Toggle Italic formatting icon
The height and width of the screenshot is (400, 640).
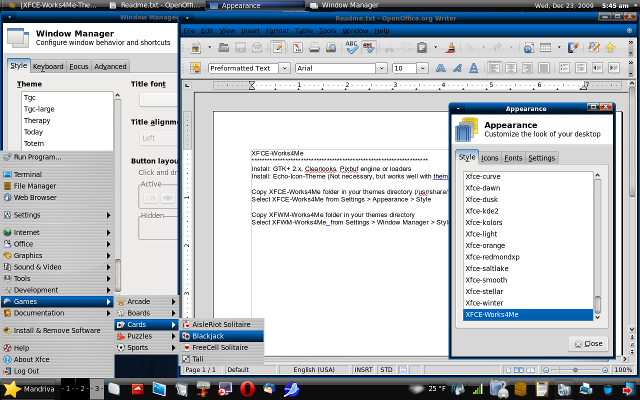click(x=457, y=68)
